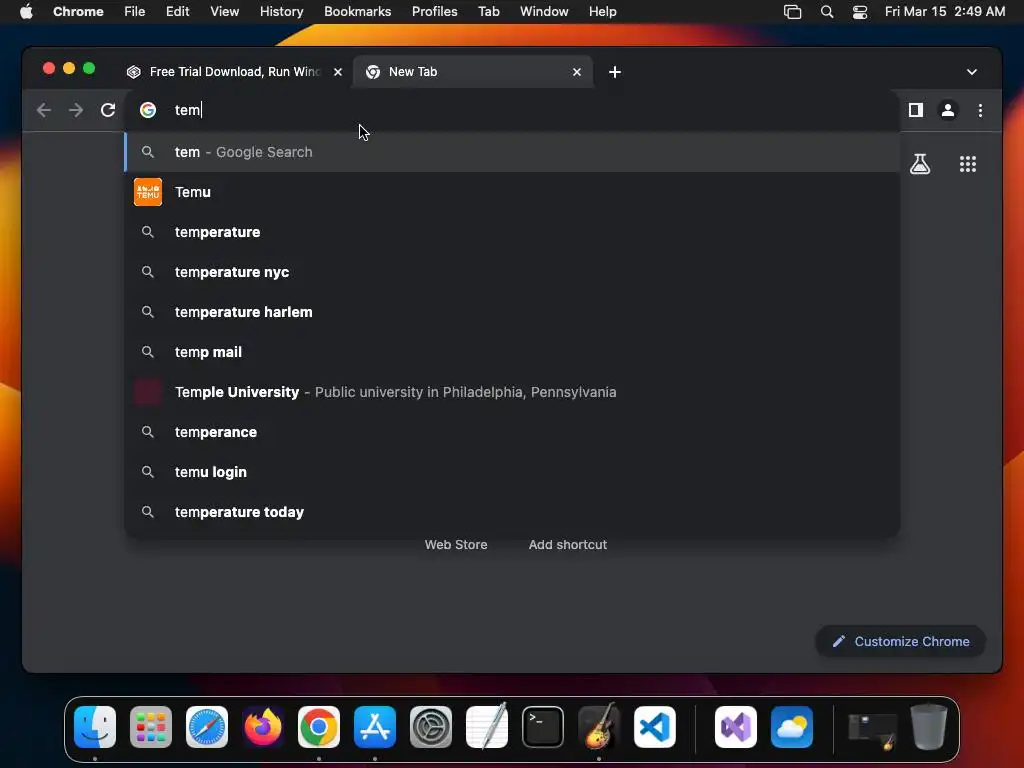The width and height of the screenshot is (1024, 768).
Task: Pick 'temperature today' suggestion
Action: (x=512, y=512)
